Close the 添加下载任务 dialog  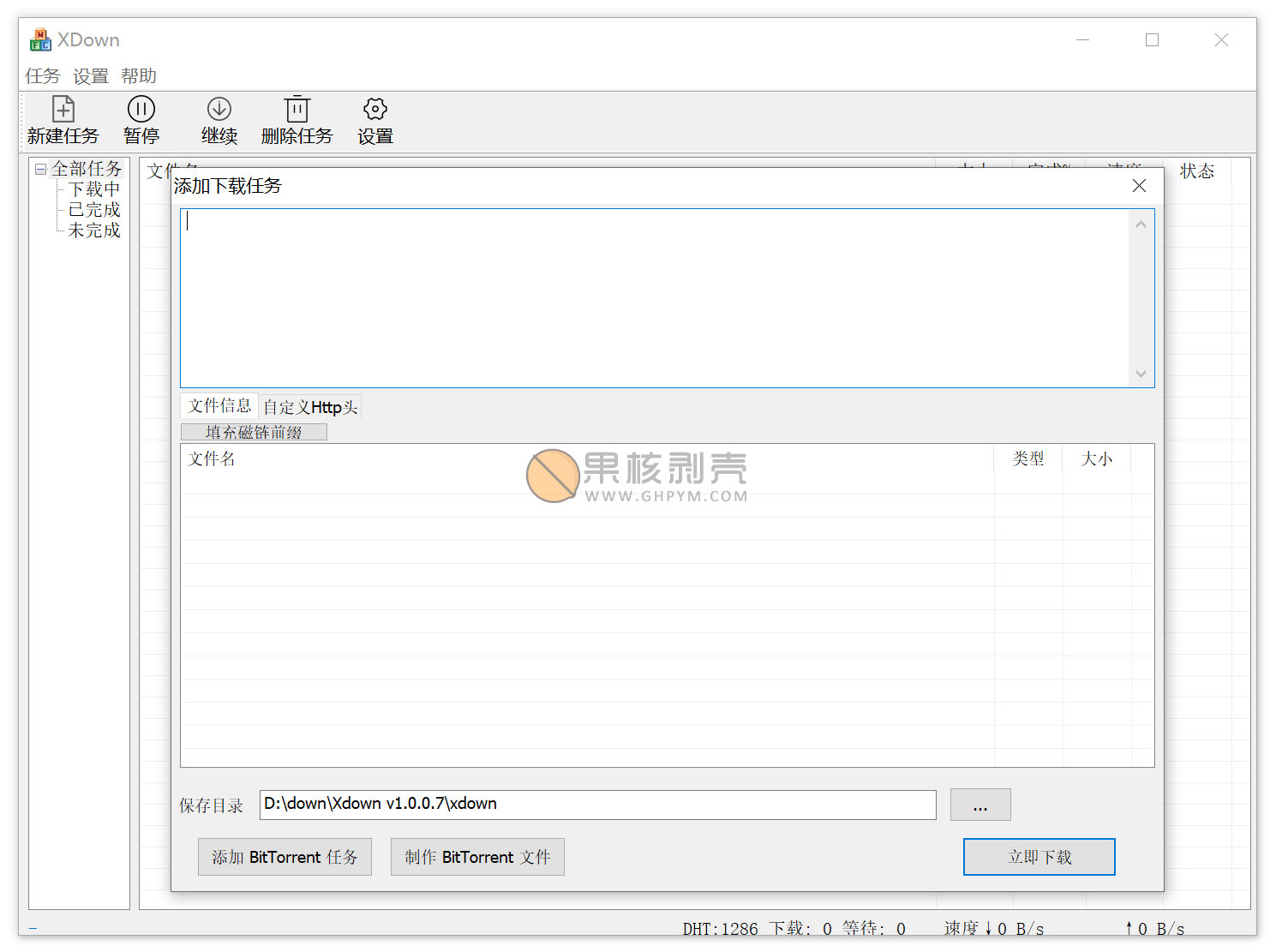point(1139,186)
